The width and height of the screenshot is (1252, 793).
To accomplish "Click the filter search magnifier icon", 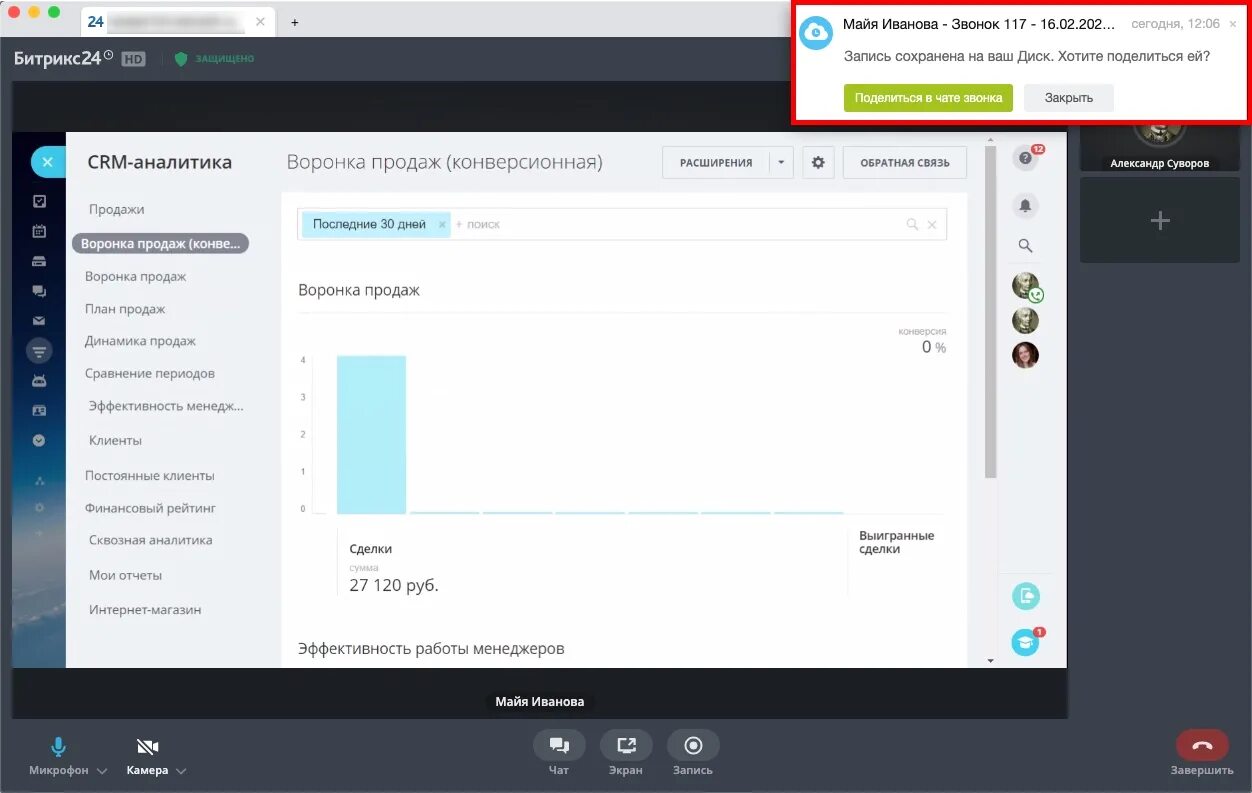I will 912,225.
